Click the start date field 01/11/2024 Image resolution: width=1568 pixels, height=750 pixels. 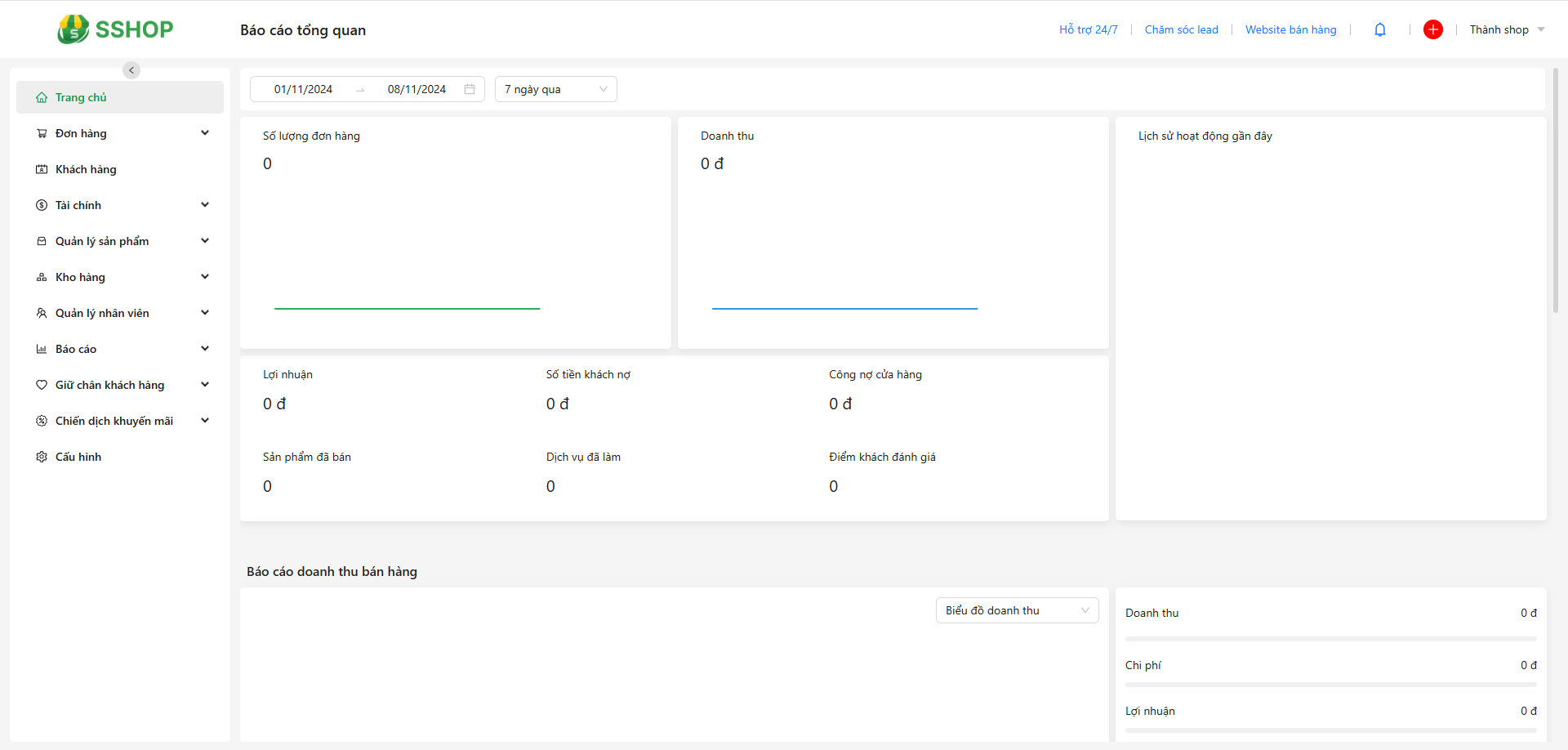pos(303,89)
